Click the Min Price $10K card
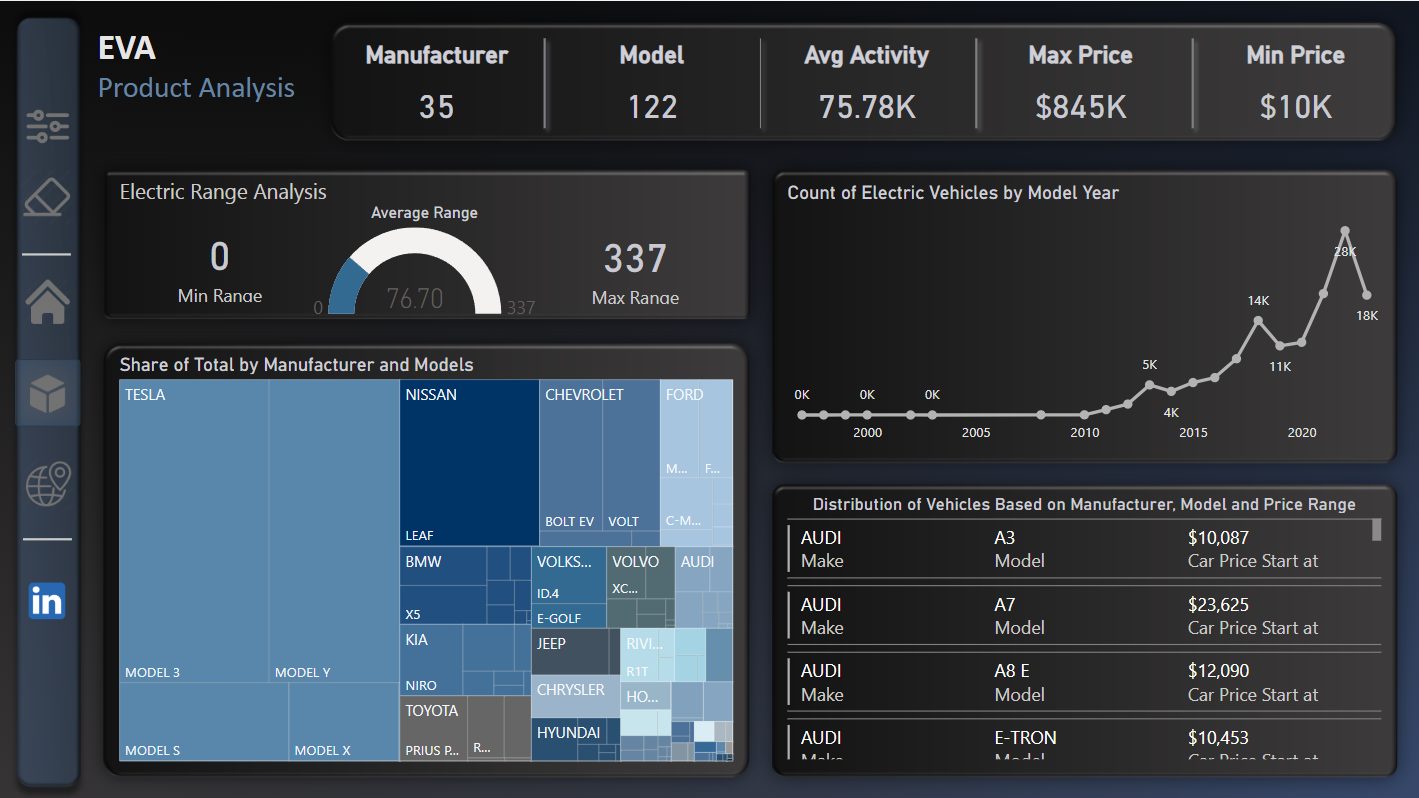 1295,81
